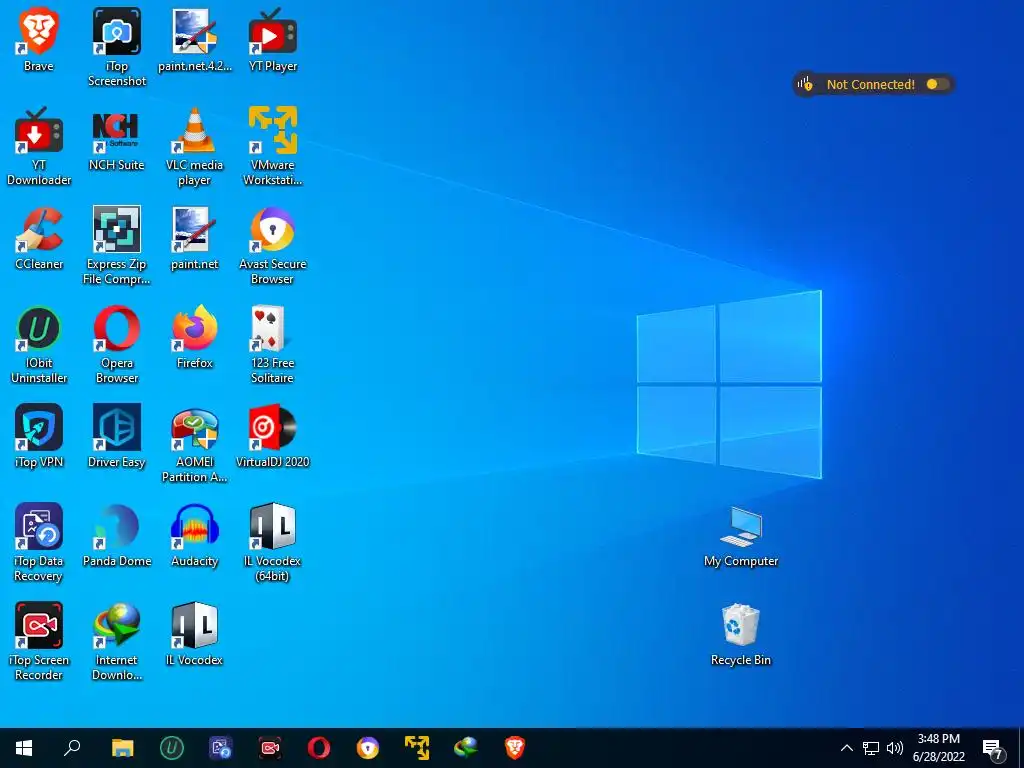Open the CCleaner desktop shortcut
This screenshot has width=1024, height=768.
39,238
